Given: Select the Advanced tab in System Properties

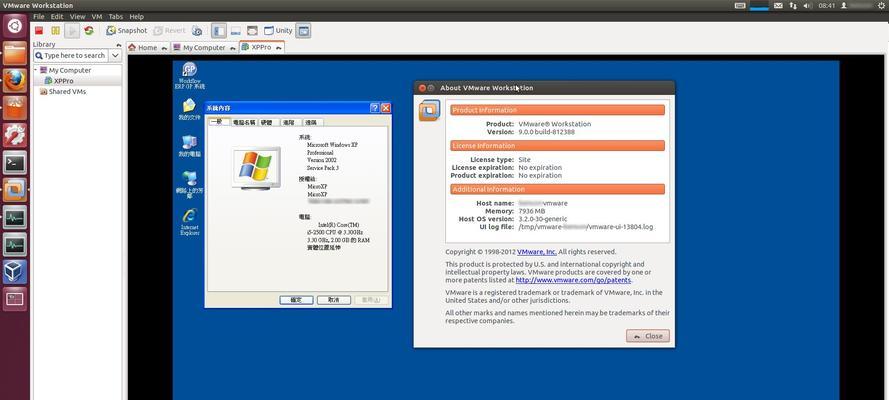Looking at the screenshot, I should pyautogui.click(x=289, y=122).
